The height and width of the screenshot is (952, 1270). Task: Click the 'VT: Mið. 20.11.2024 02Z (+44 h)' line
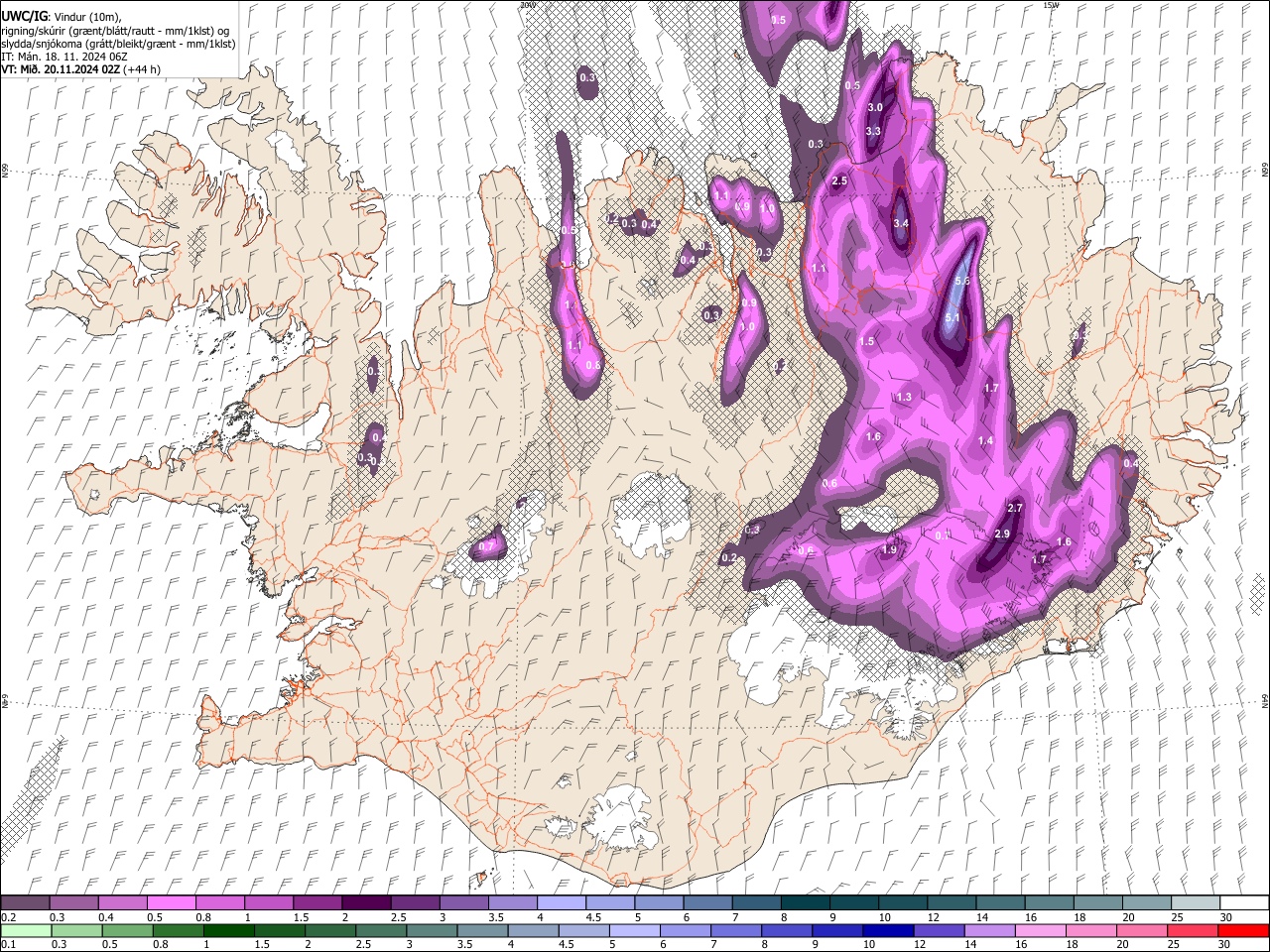point(81,69)
